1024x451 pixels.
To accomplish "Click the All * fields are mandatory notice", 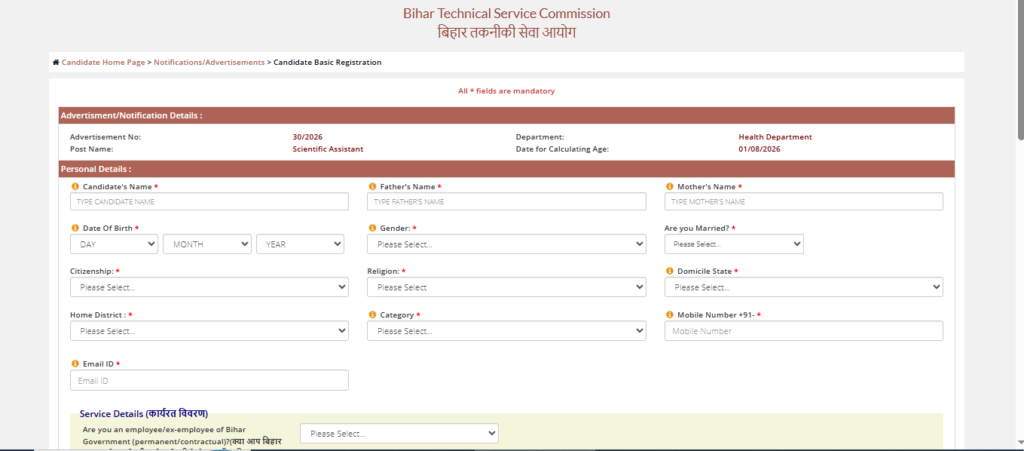I will (x=506, y=91).
